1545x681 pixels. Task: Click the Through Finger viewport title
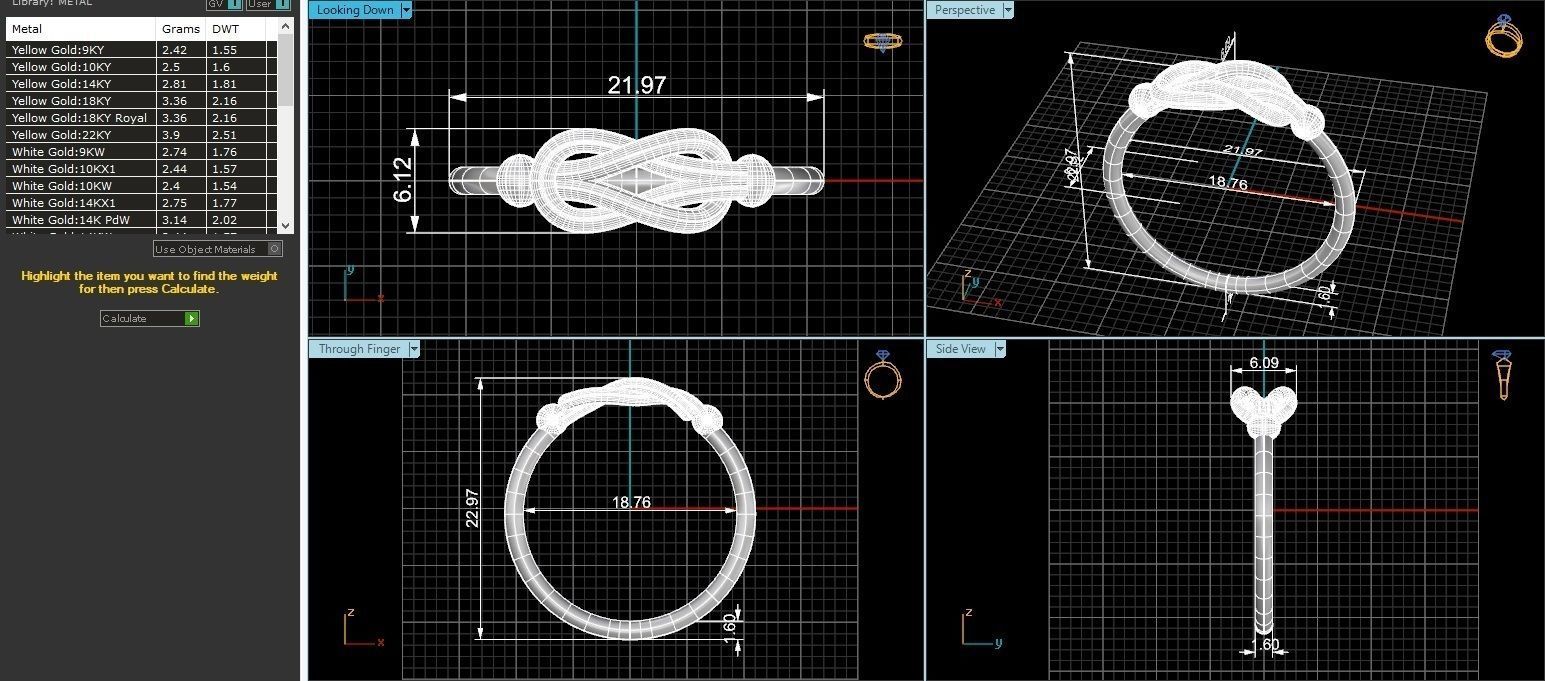tap(359, 349)
